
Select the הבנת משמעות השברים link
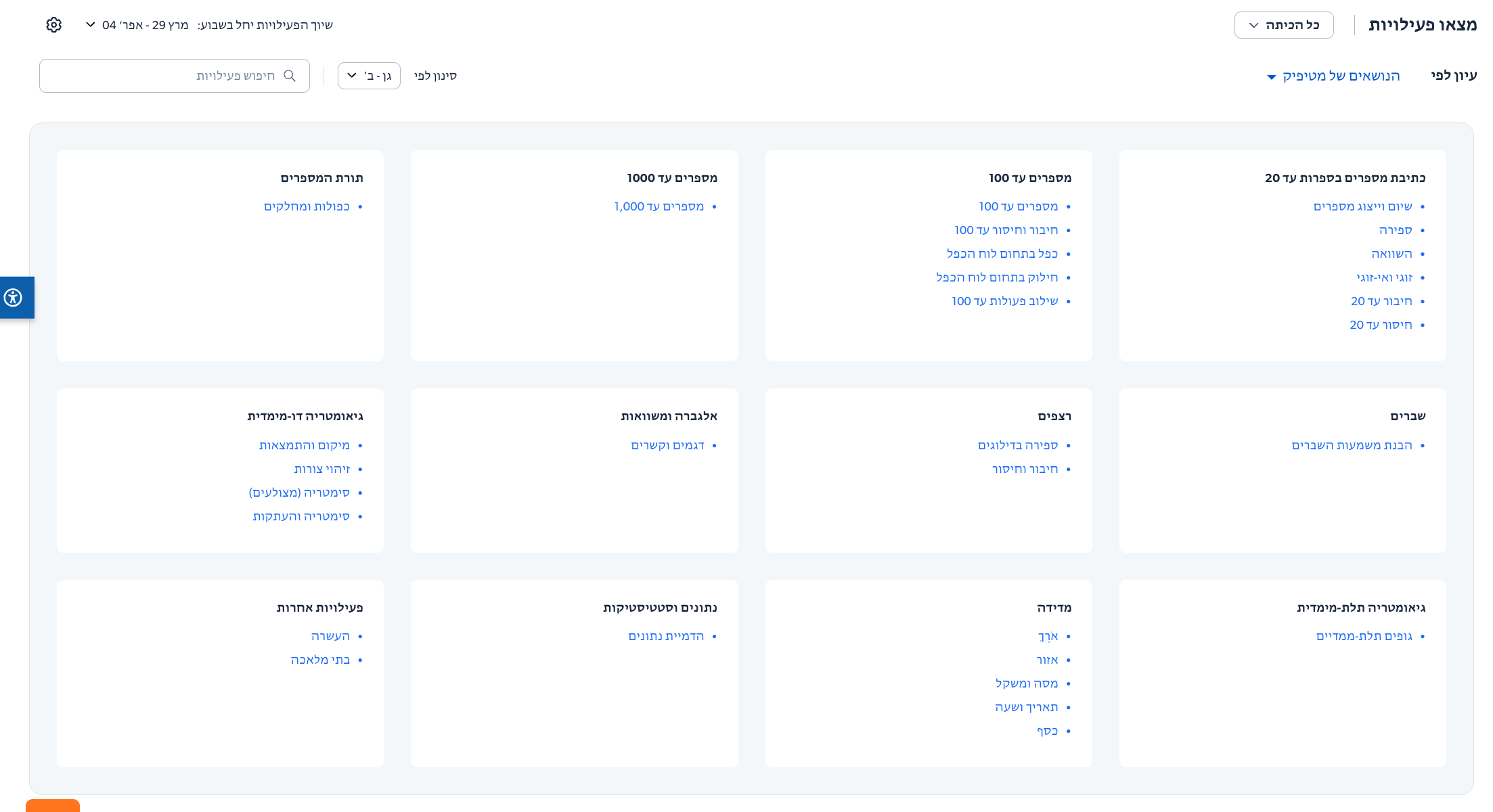(x=1352, y=445)
